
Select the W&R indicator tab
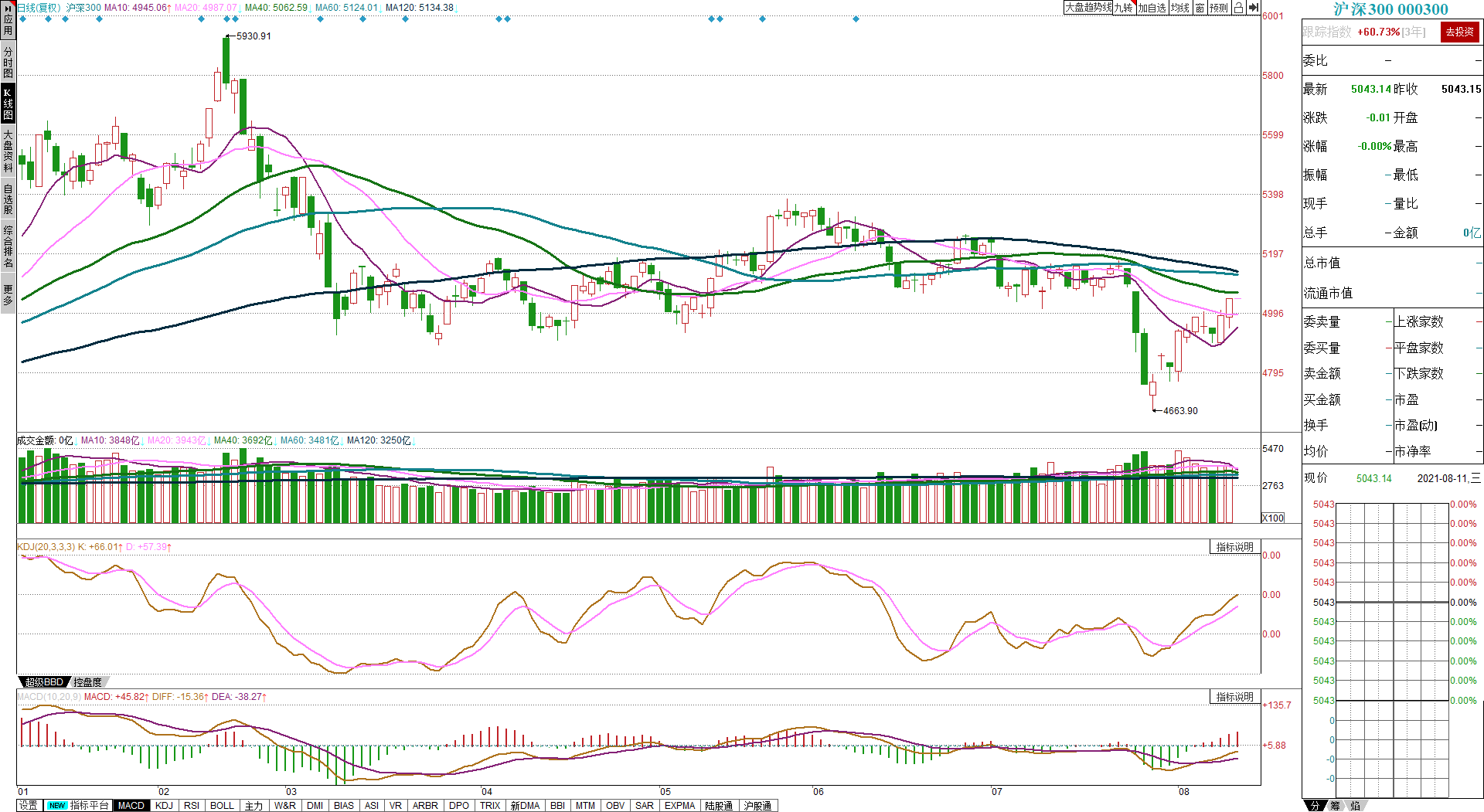[x=285, y=805]
